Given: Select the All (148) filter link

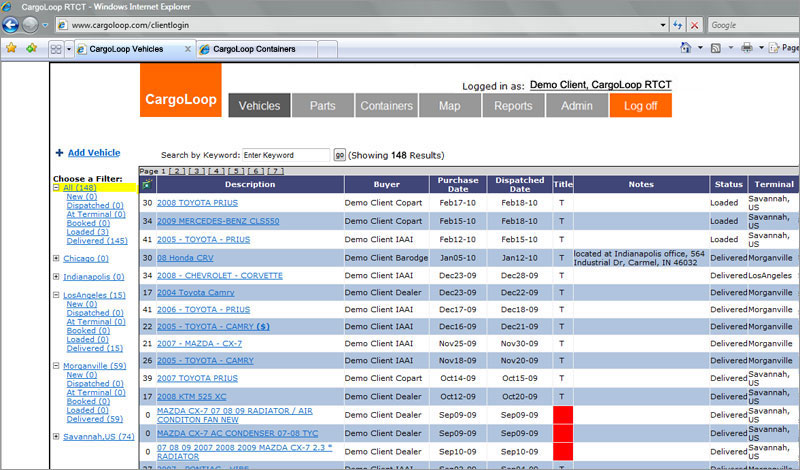Looking at the screenshot, I should tap(80, 188).
